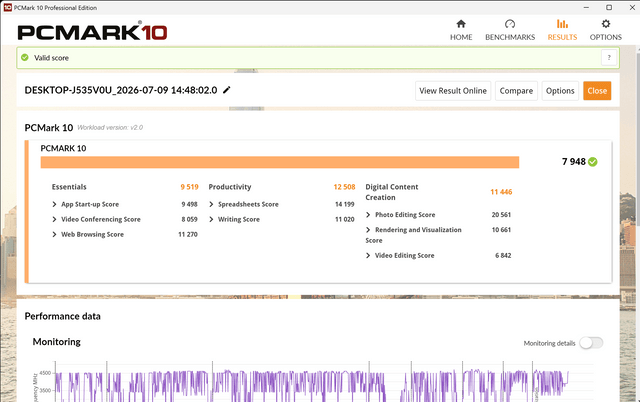640x402 pixels.
Task: Expand Spreadsheets Score
Action: pyautogui.click(x=211, y=204)
